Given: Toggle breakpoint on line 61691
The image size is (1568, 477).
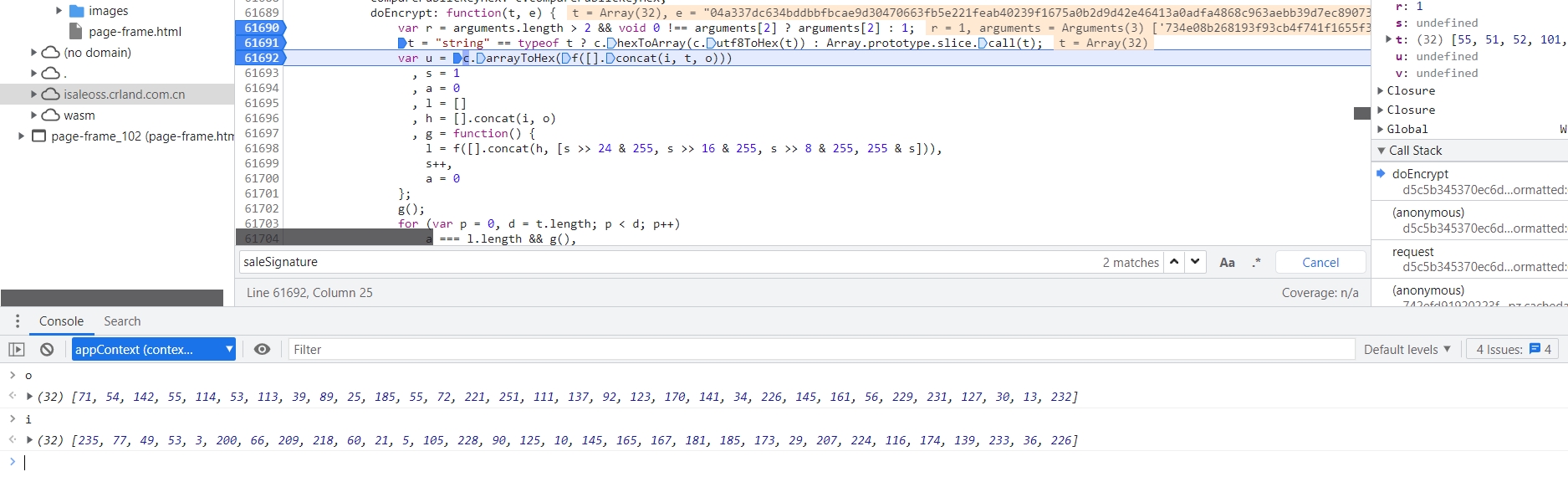Looking at the screenshot, I should click(261, 43).
